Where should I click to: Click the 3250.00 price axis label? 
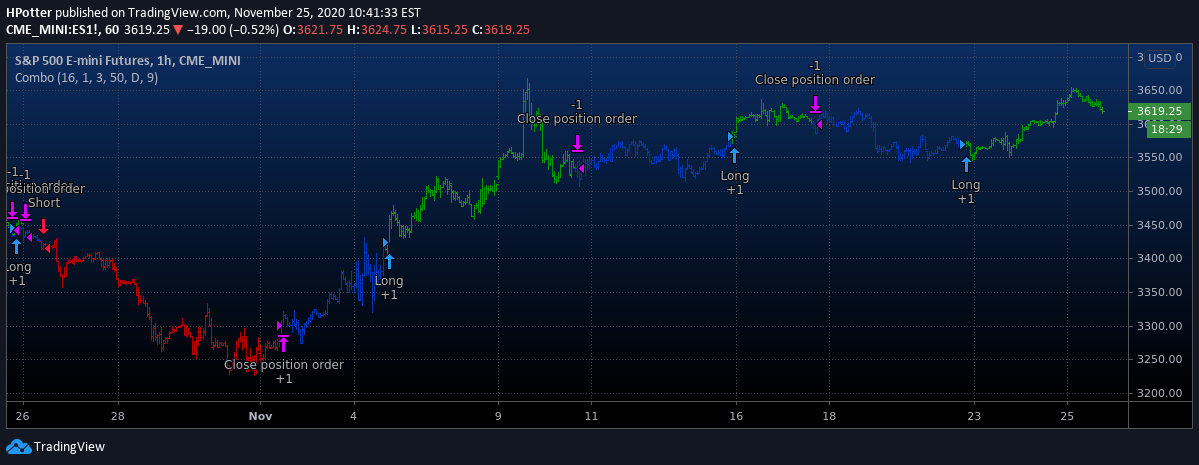tap(1159, 359)
